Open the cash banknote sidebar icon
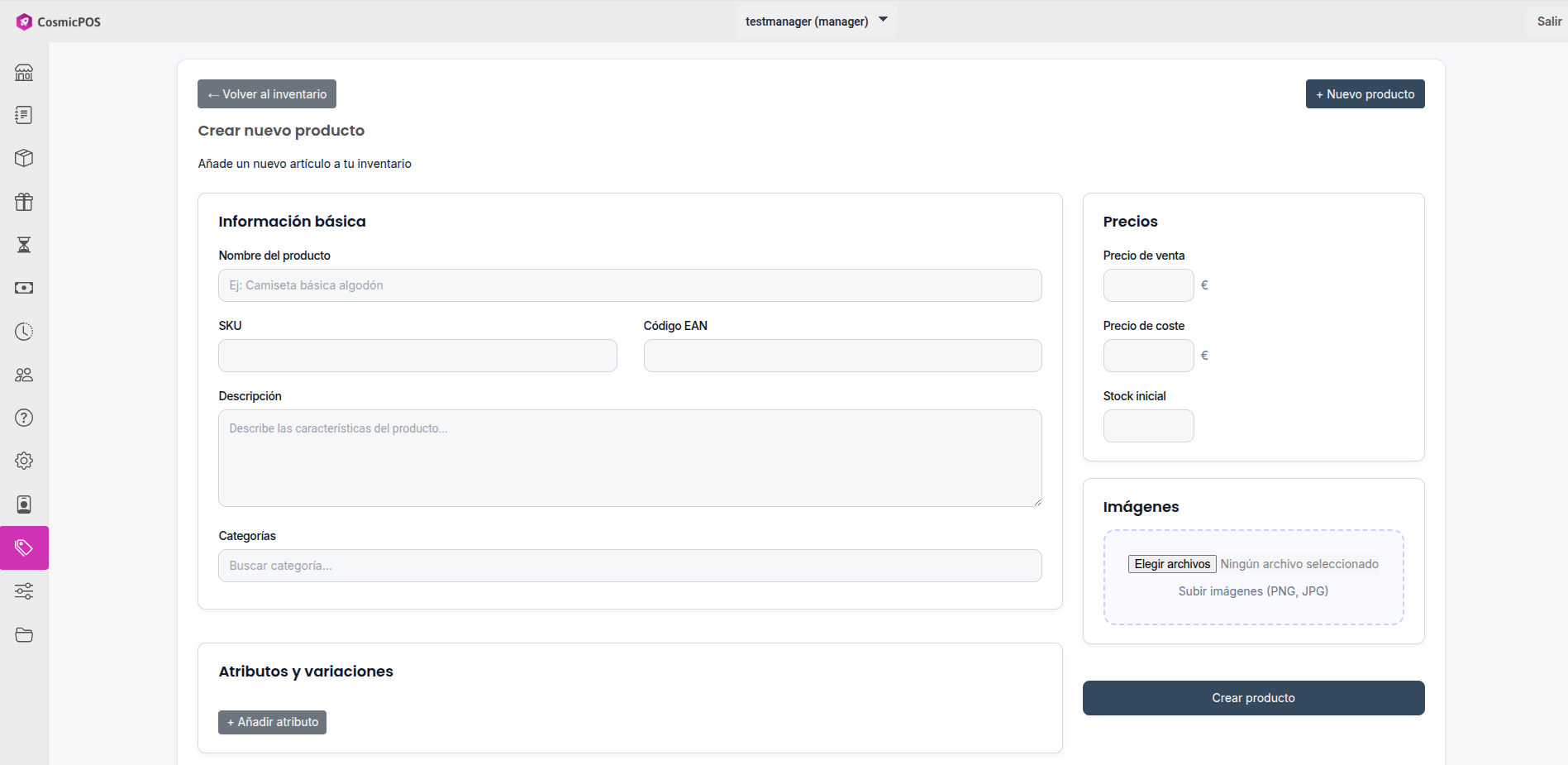 click(24, 288)
